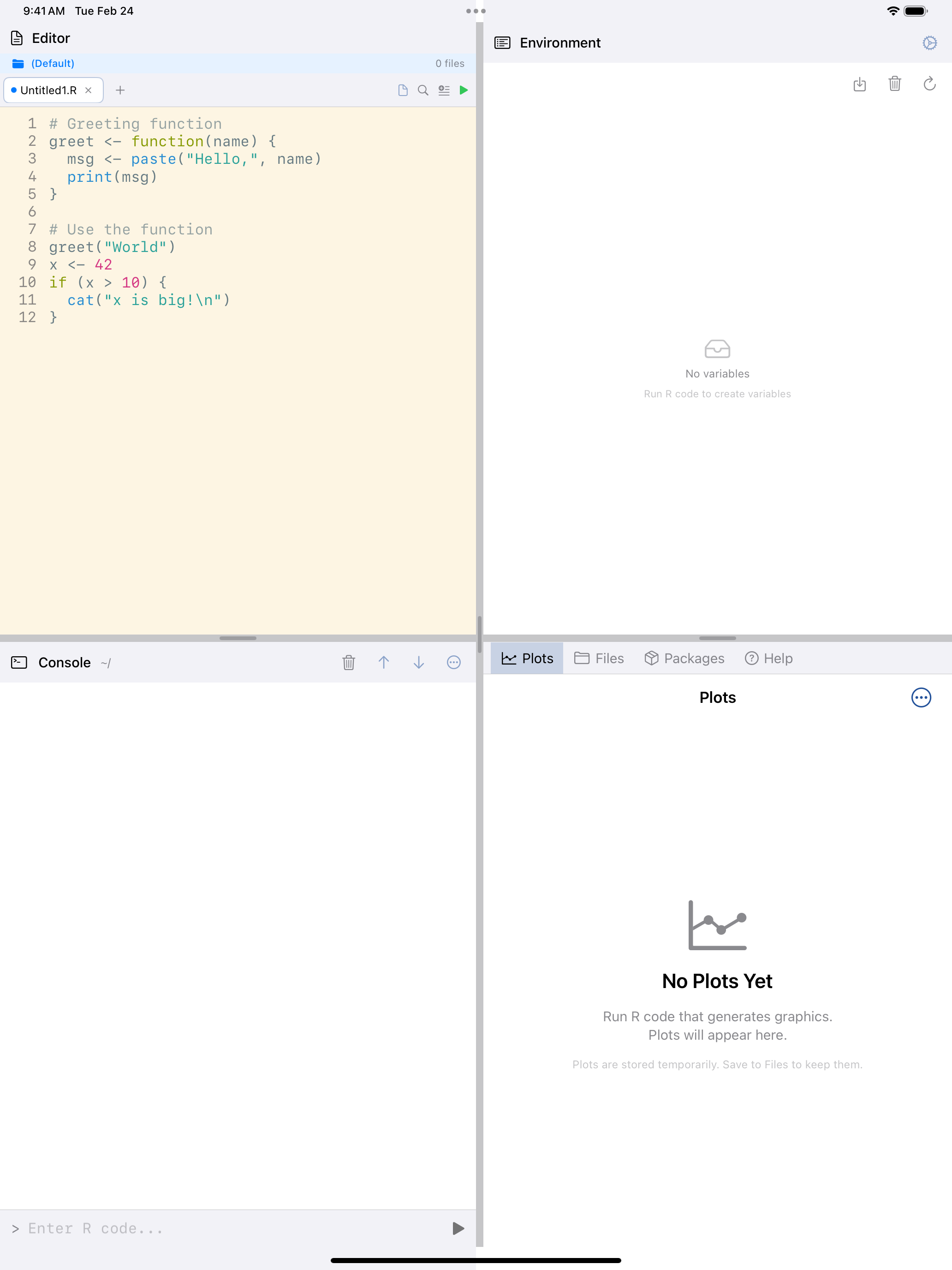Open the console options ellipsis menu
The width and height of the screenshot is (952, 1270).
(x=453, y=663)
